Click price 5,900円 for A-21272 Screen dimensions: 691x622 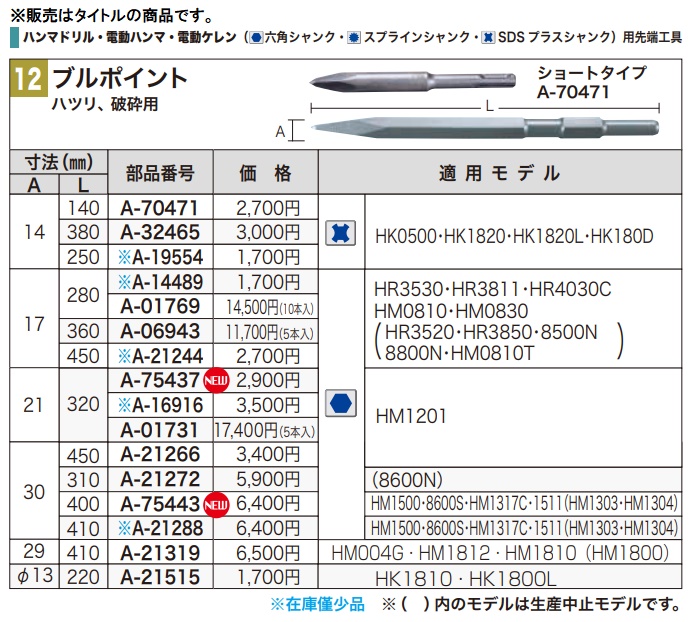(268, 480)
